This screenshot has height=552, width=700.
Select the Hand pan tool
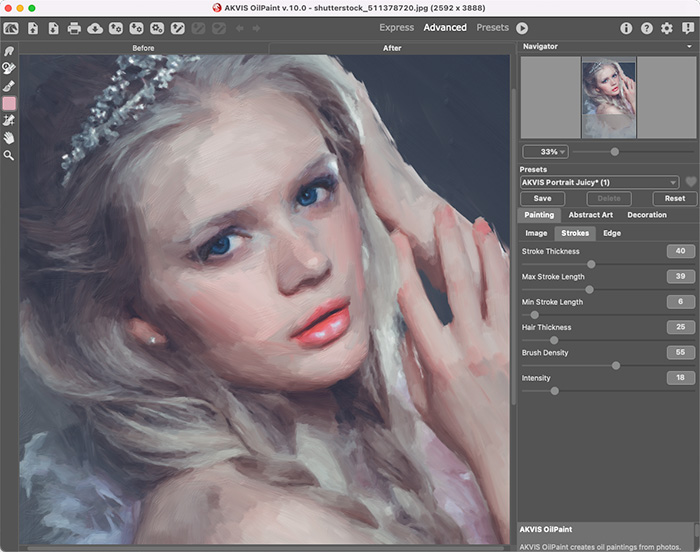tap(9, 138)
